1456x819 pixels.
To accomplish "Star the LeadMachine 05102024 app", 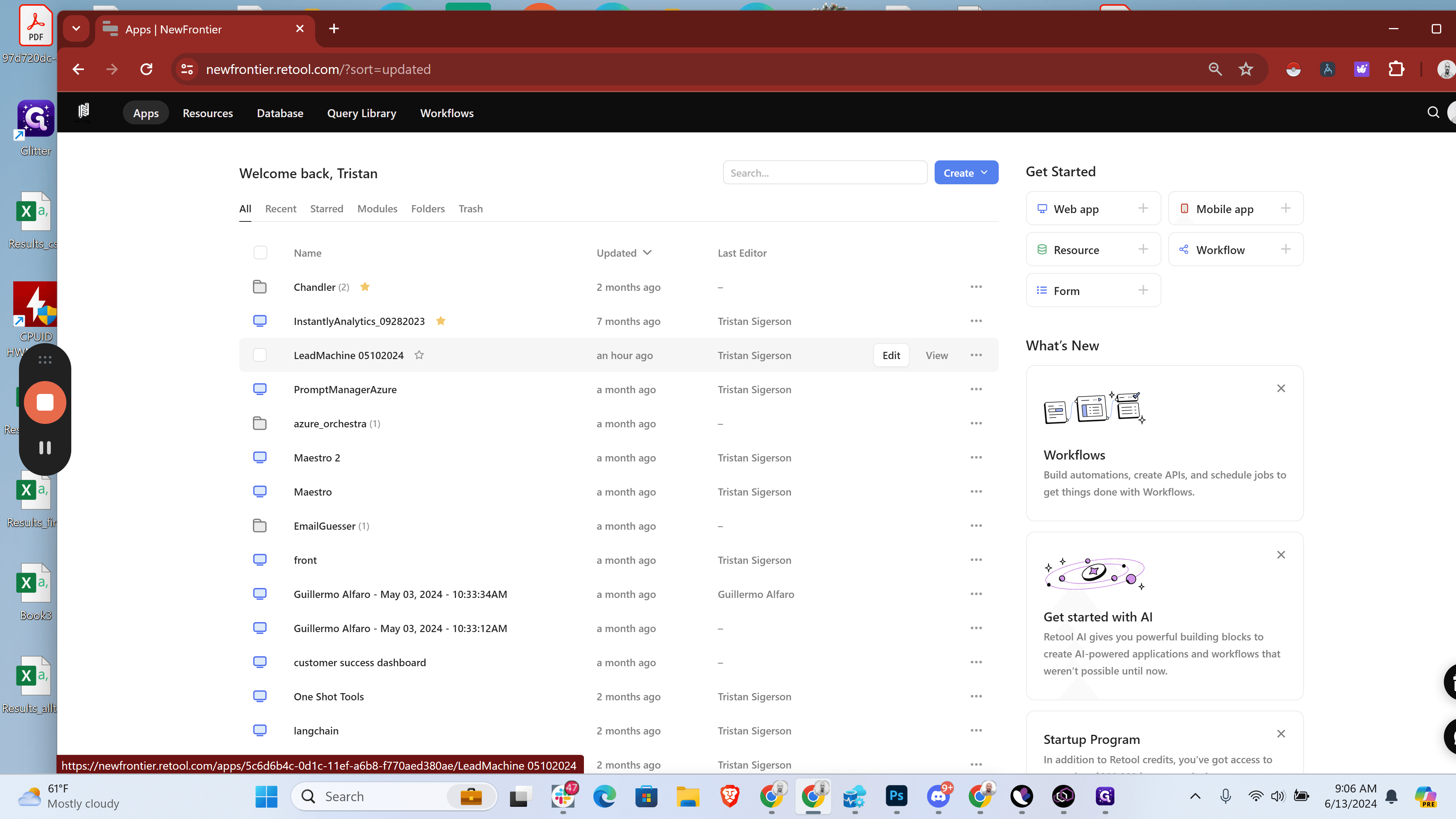I will click(419, 355).
